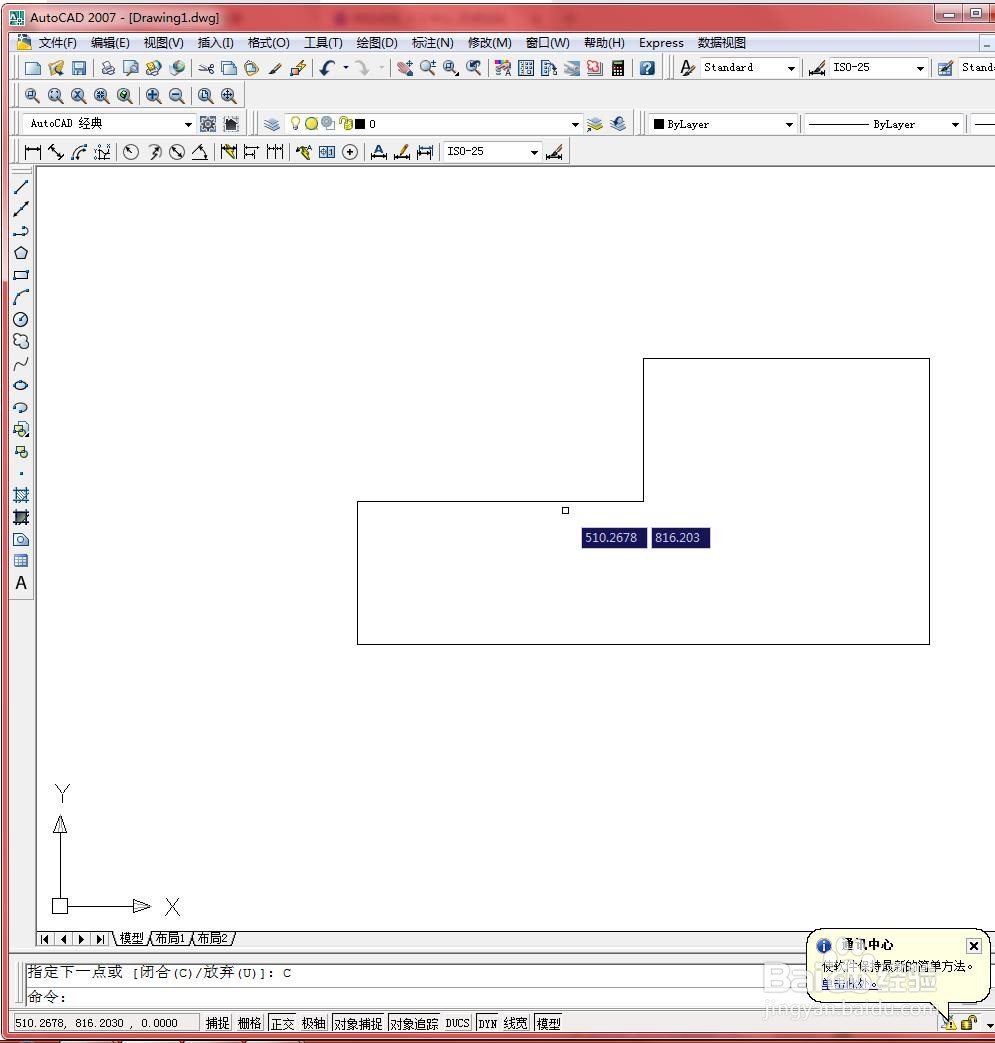
Task: Click the 510.2678 dynamic input field
Action: [613, 537]
